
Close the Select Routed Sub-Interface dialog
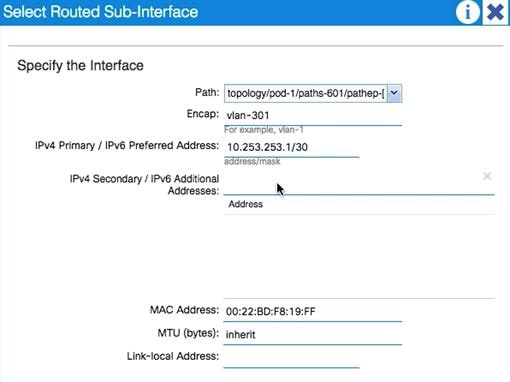coord(495,12)
